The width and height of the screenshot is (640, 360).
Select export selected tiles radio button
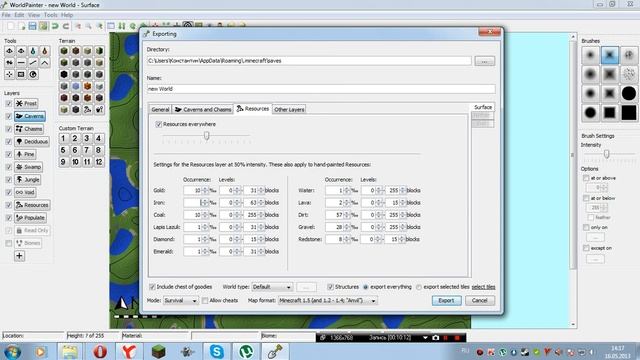point(418,287)
